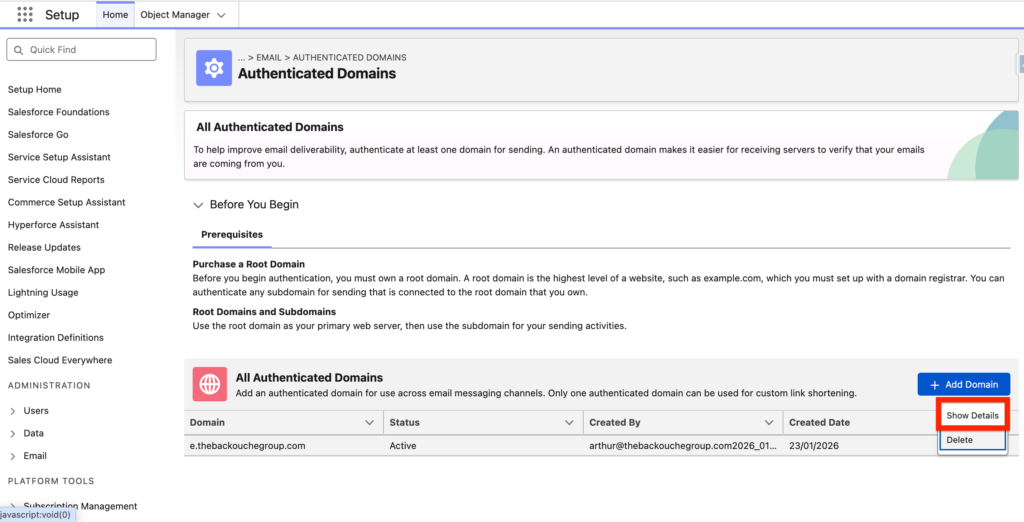Collapse the Before You Begin section
Image resolution: width=1024 pixels, height=522 pixels.
(198, 205)
